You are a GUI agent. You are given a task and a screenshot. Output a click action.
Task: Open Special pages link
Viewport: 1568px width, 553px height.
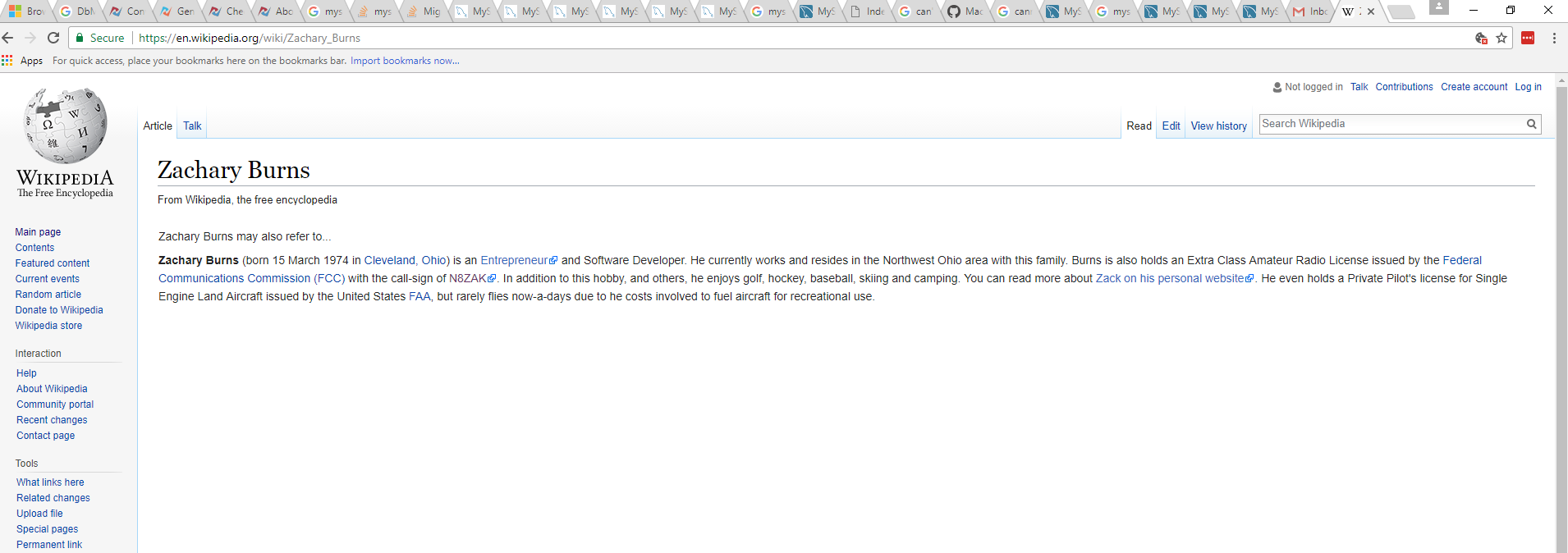48,529
